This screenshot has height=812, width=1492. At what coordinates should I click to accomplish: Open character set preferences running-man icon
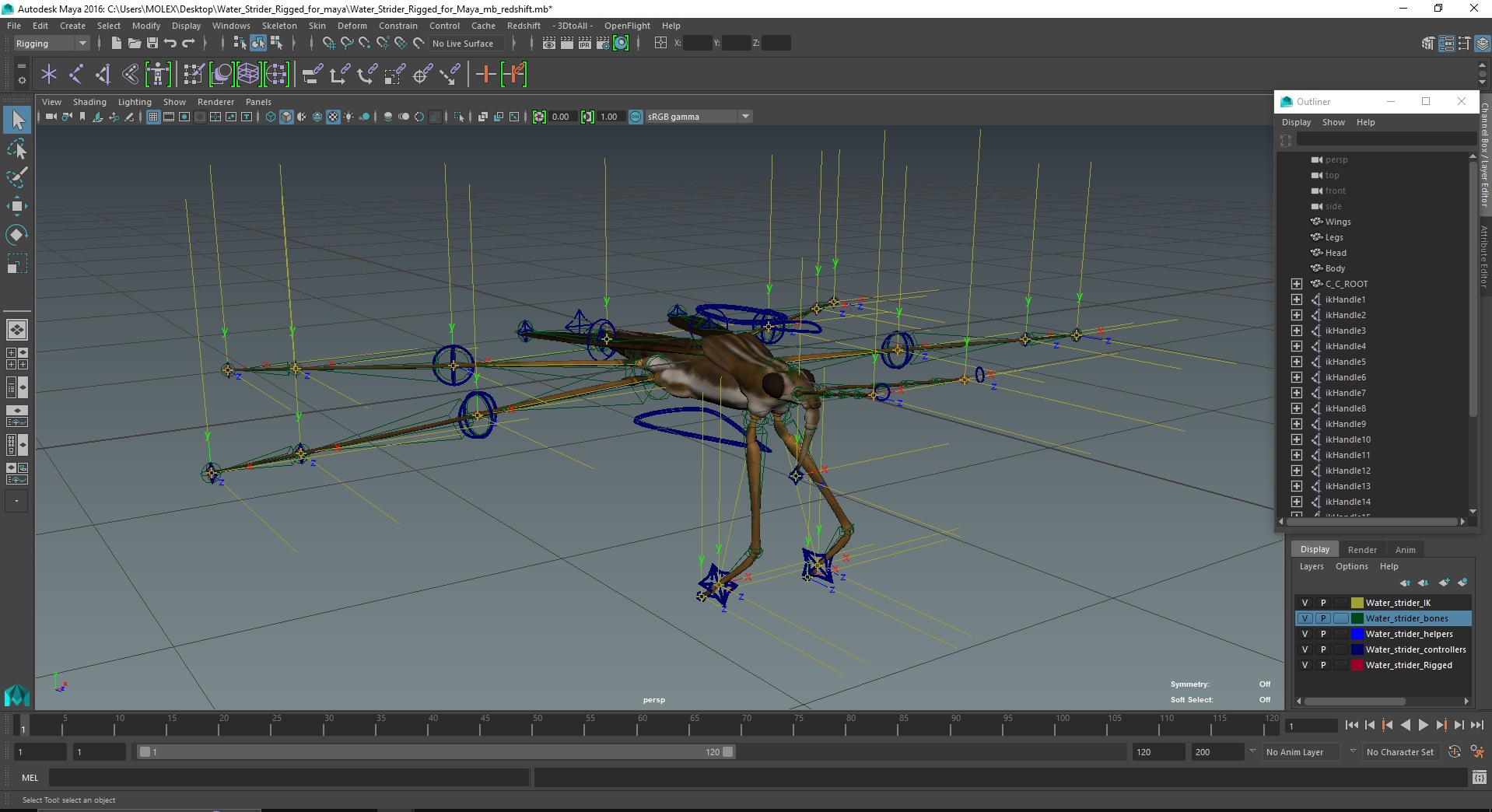1476,752
